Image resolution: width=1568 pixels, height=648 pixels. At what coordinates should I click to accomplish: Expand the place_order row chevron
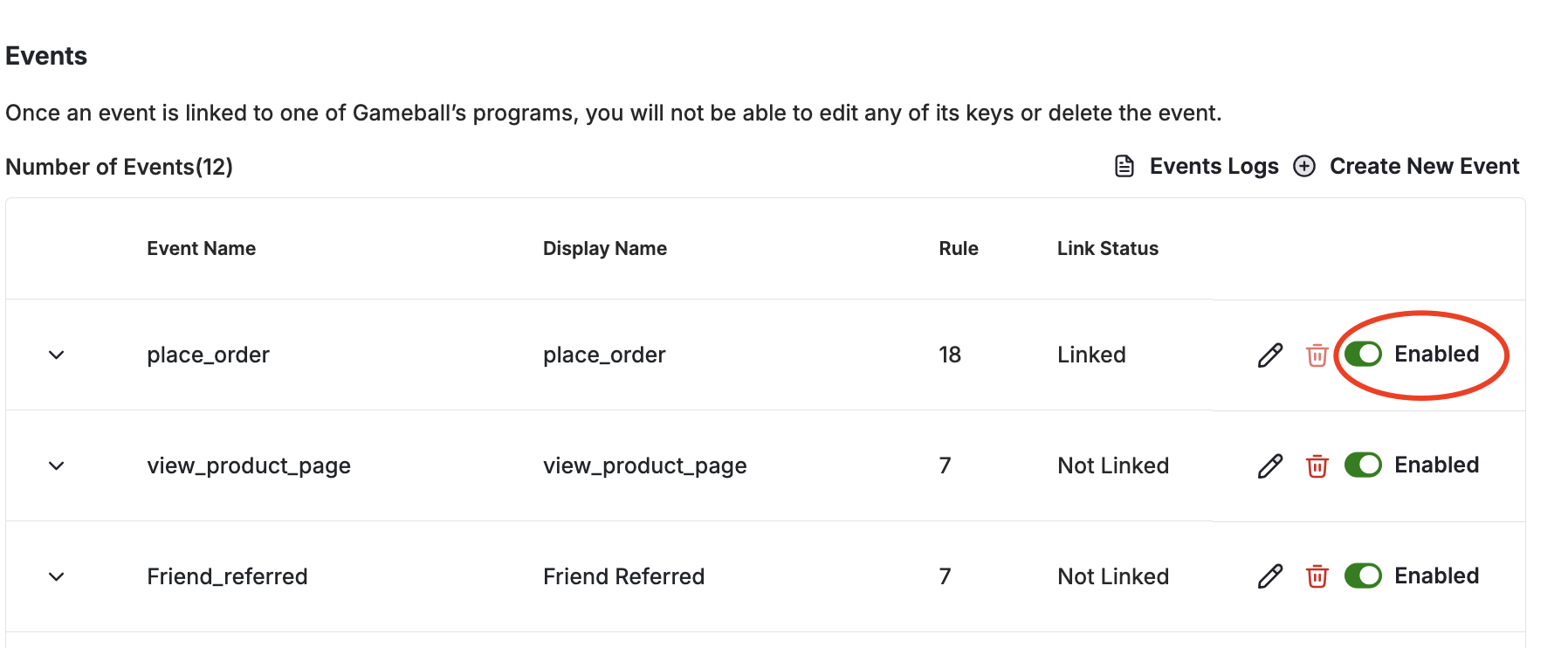coord(57,355)
